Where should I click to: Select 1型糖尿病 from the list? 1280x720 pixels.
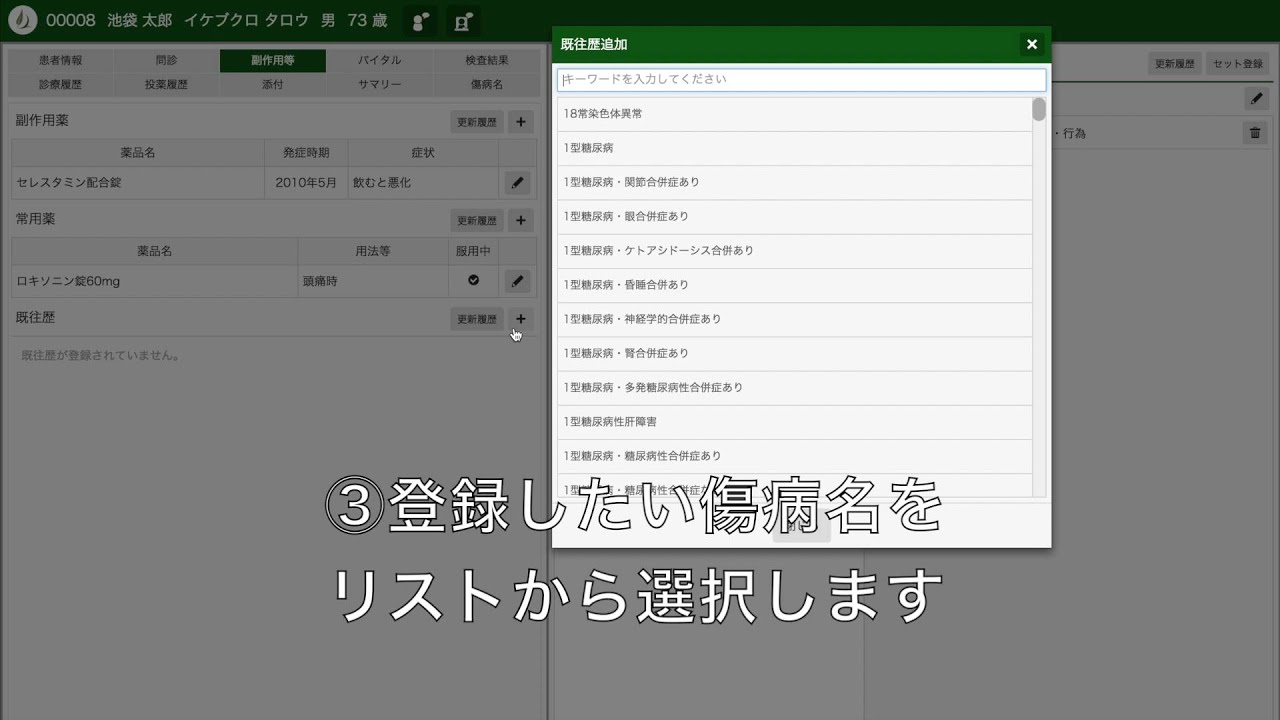click(795, 148)
